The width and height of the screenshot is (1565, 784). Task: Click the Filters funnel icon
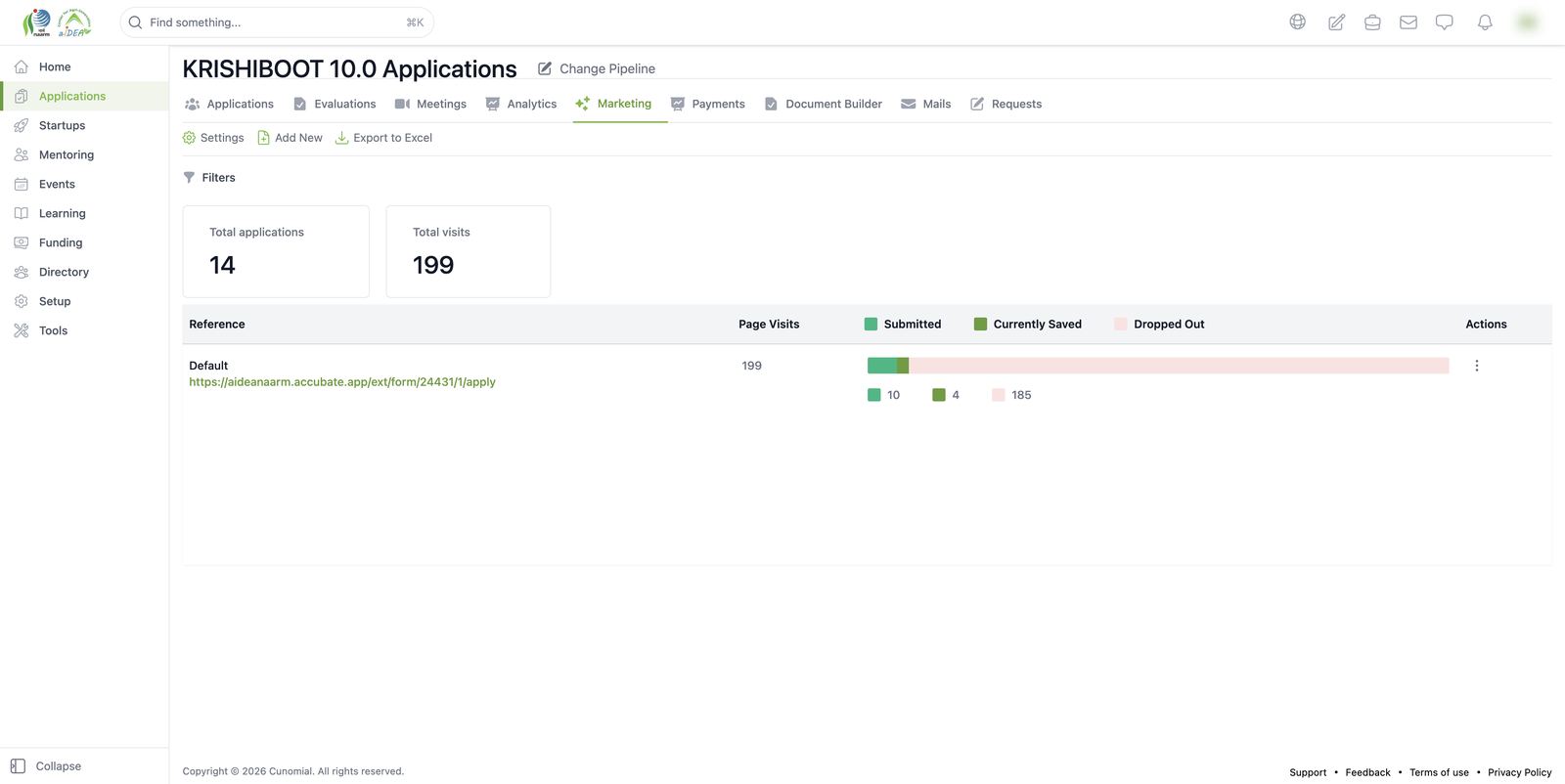tap(189, 178)
